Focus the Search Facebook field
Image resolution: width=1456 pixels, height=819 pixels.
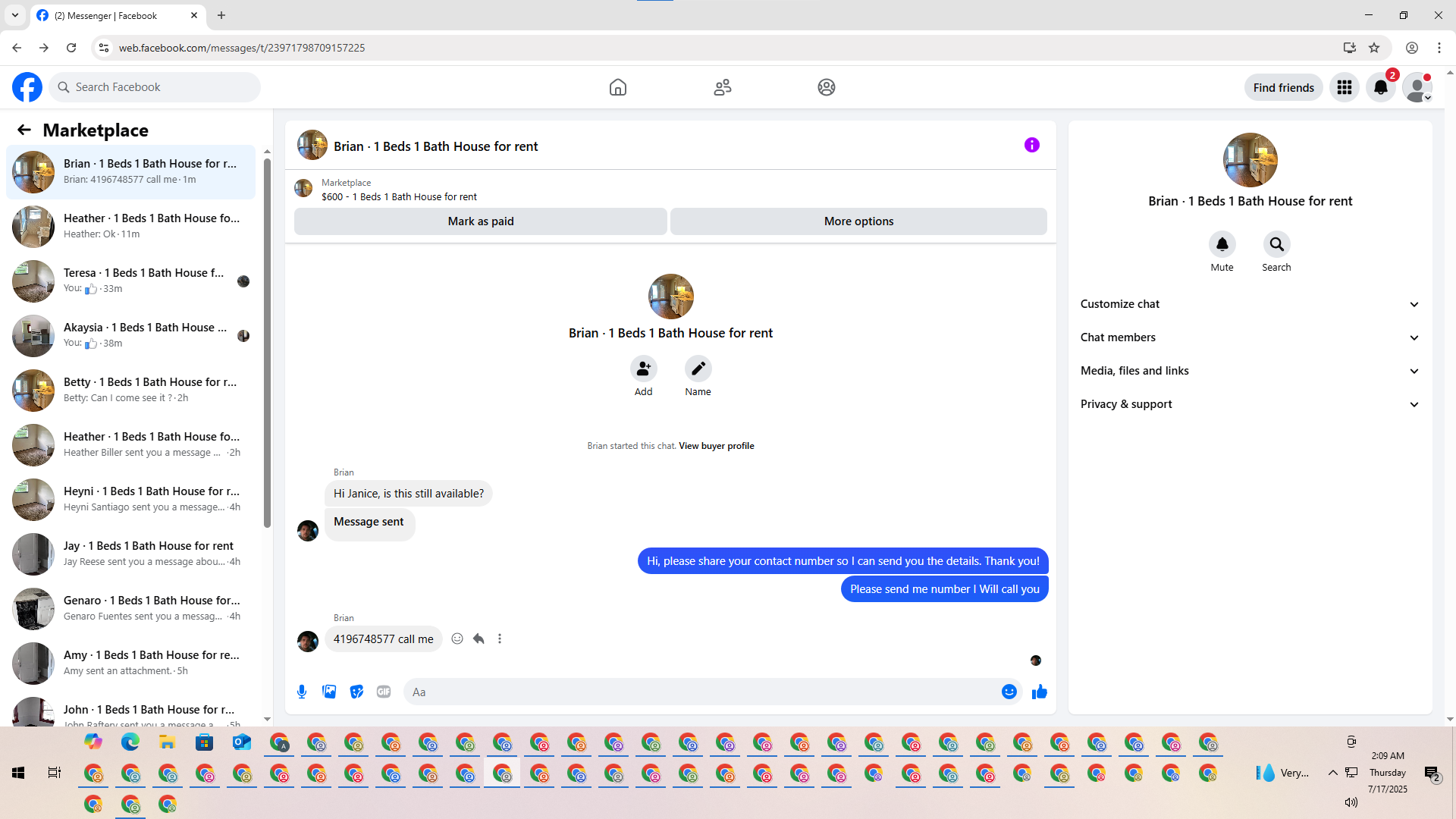pyautogui.click(x=155, y=87)
